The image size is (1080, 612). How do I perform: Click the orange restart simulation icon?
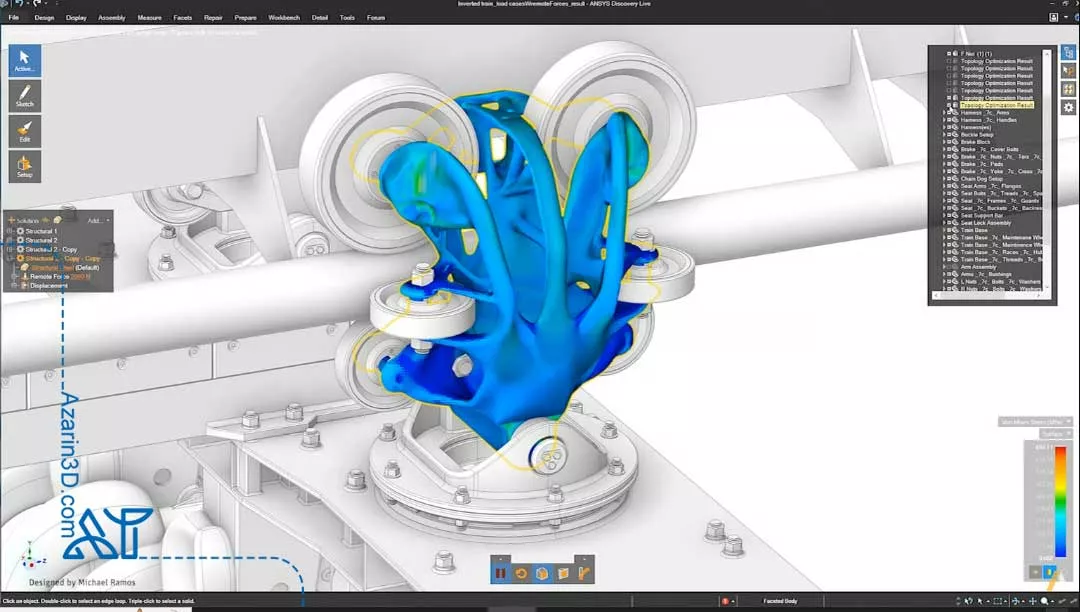tap(521, 573)
